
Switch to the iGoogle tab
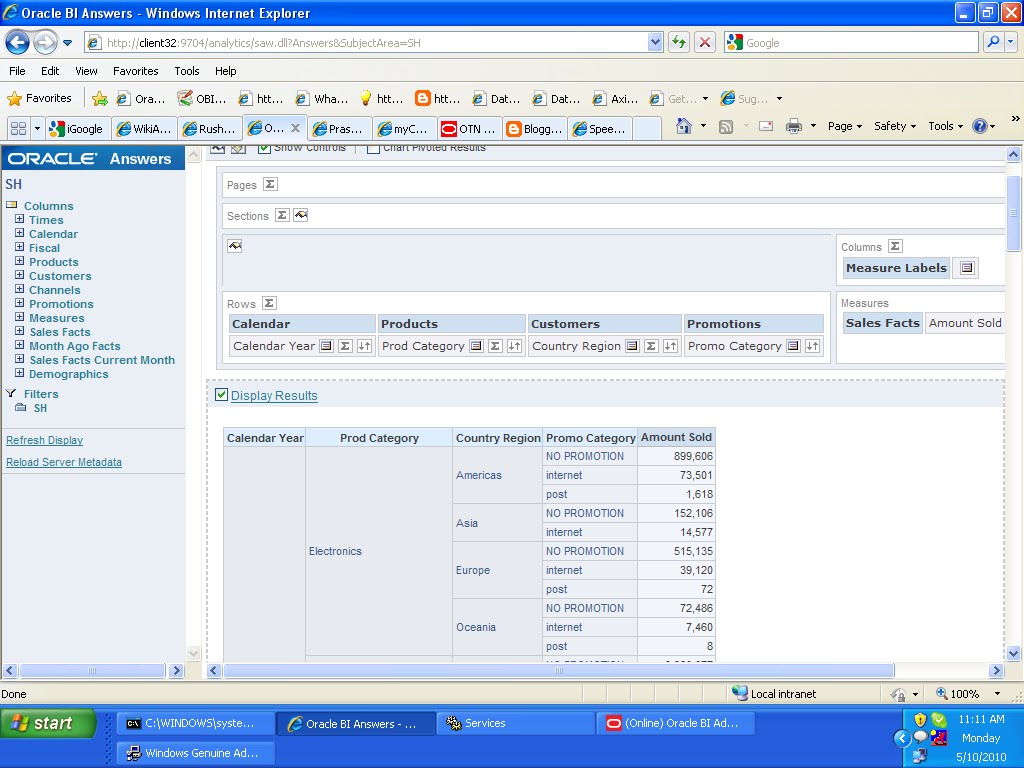[x=78, y=129]
